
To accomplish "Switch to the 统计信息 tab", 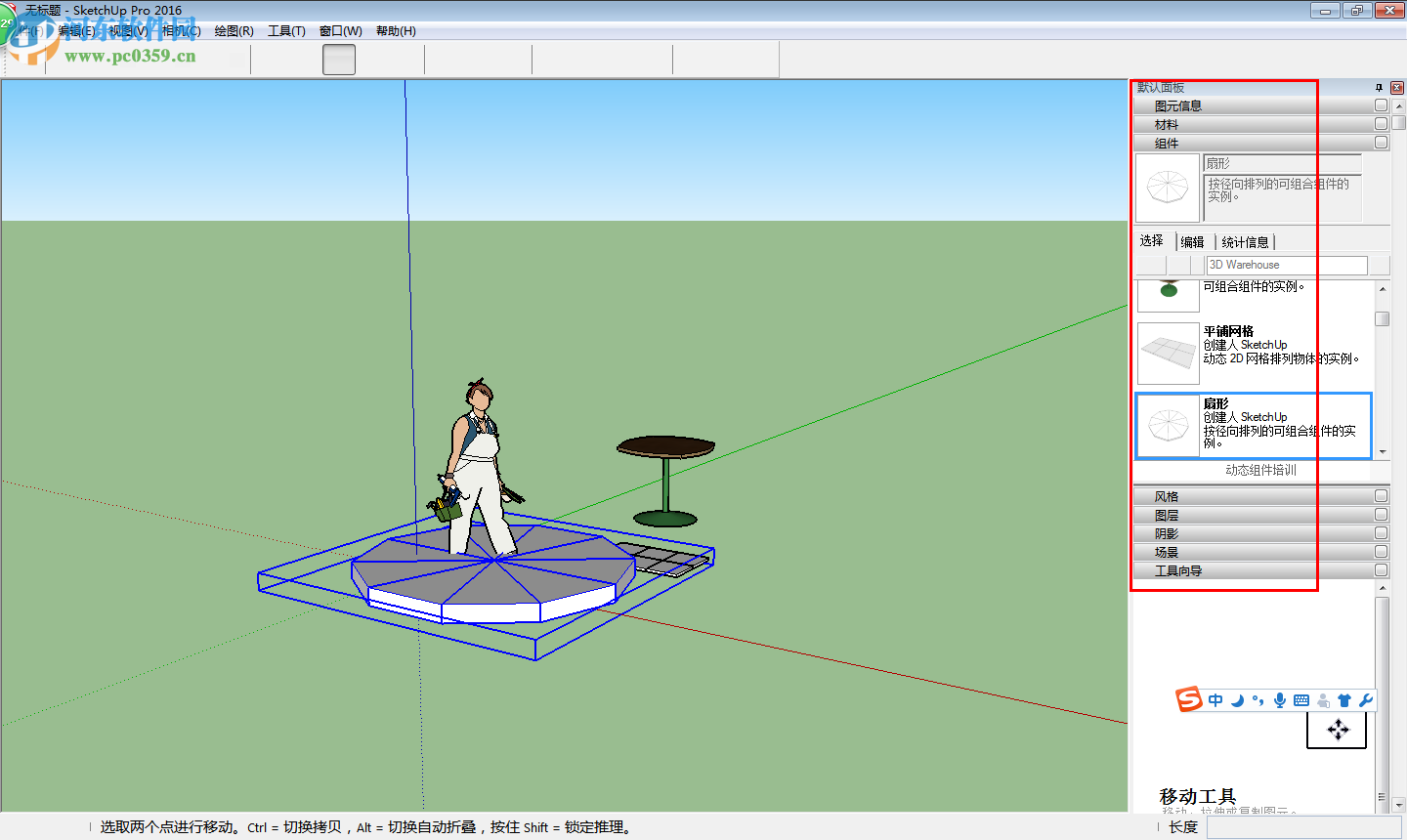I will point(1245,241).
